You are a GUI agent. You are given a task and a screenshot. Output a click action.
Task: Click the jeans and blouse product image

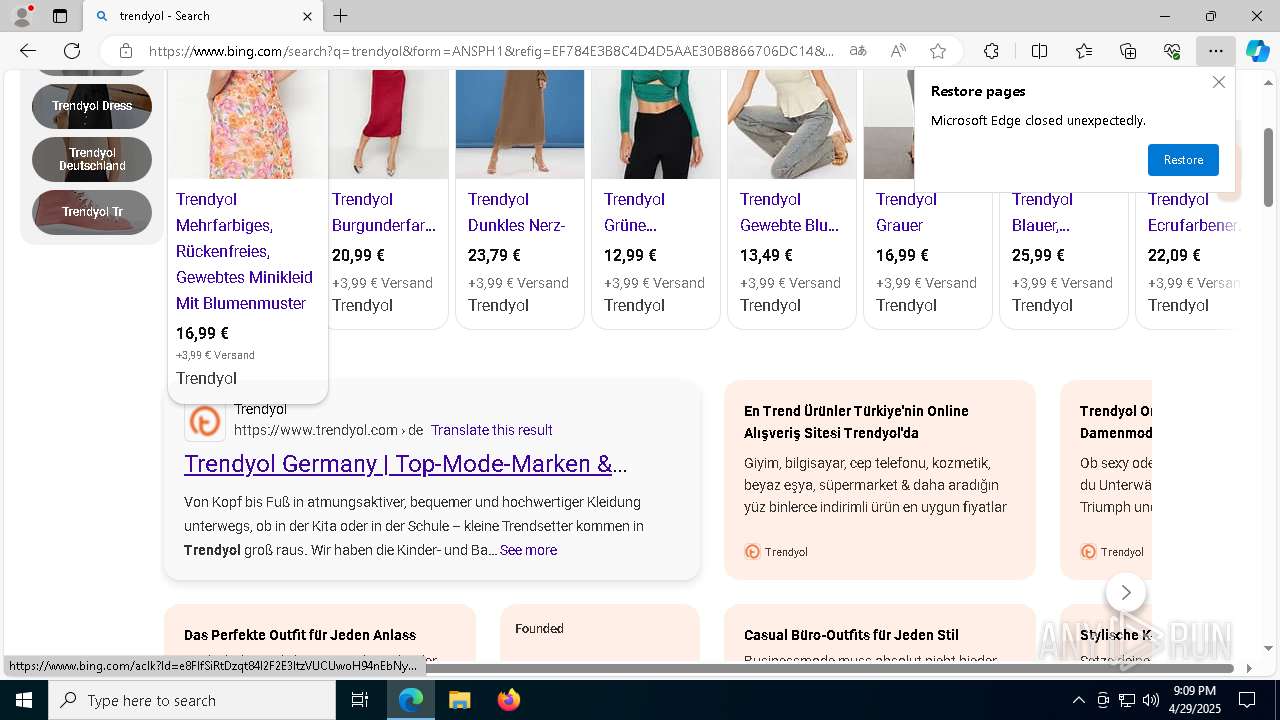coord(792,125)
